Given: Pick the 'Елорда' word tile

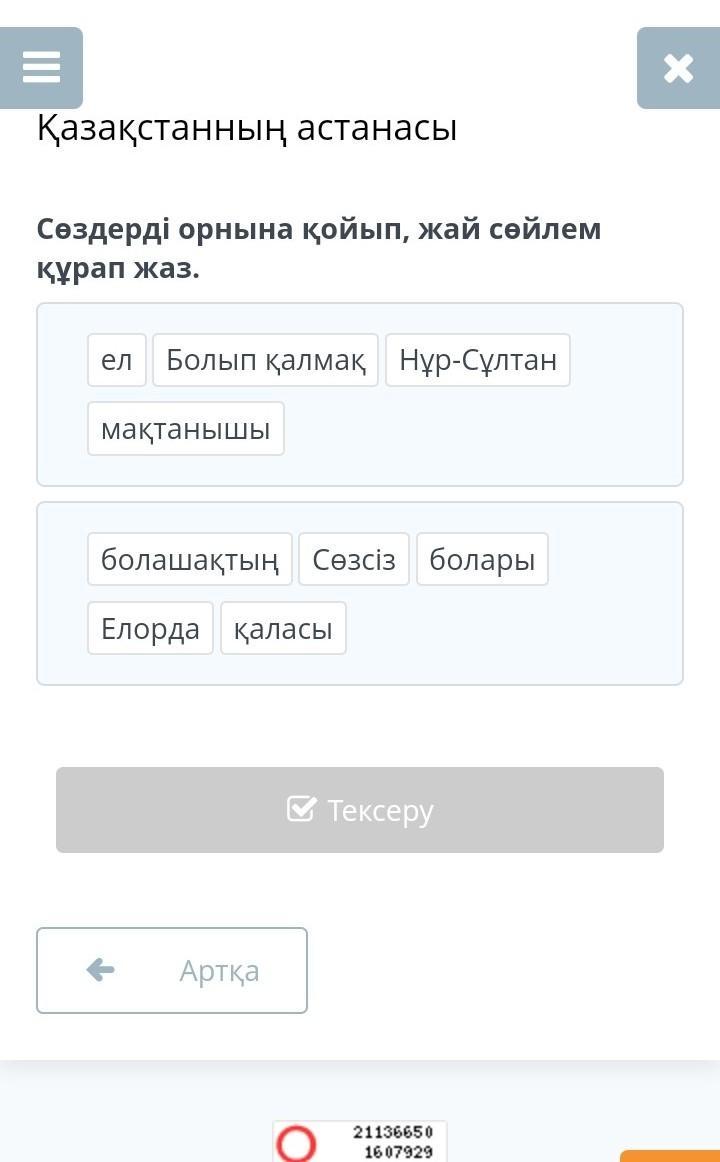Looking at the screenshot, I should [150, 628].
